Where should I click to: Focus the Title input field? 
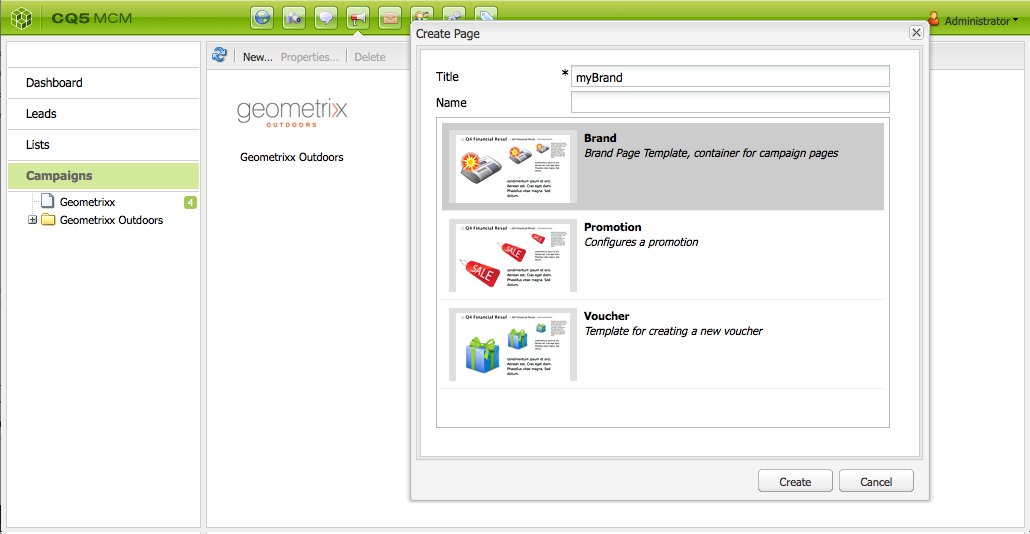click(730, 76)
